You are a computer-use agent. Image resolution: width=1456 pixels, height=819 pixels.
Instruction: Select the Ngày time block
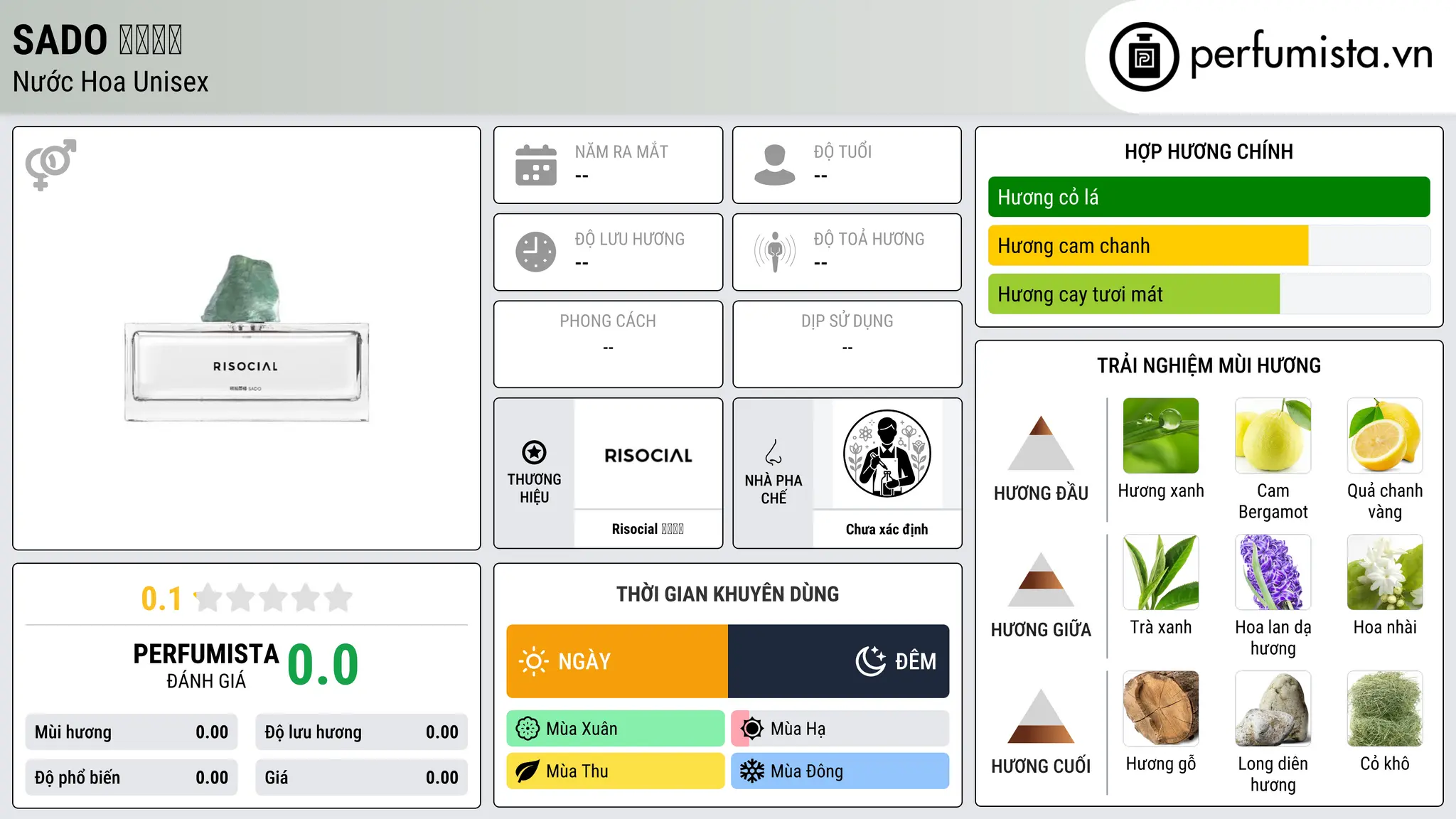(x=617, y=661)
